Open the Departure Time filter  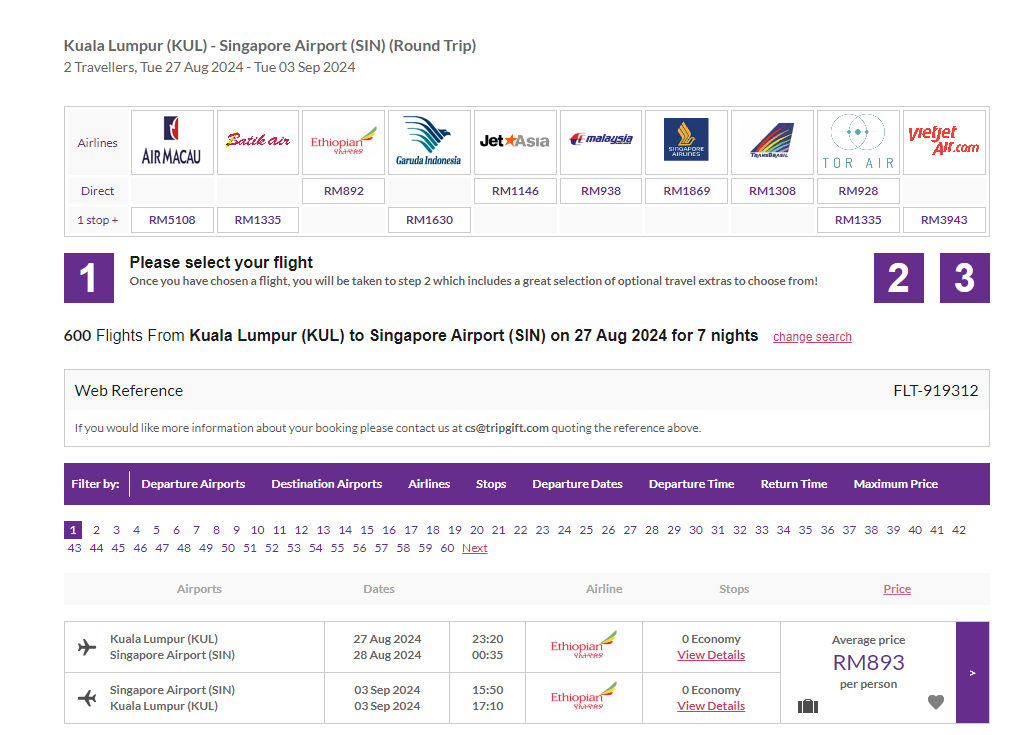(x=691, y=484)
